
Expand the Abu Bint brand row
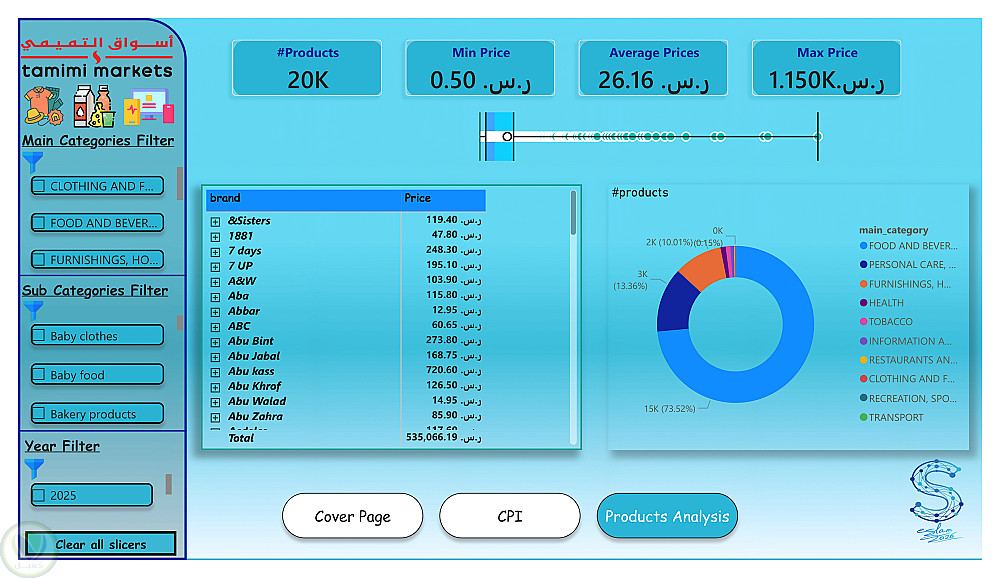tap(216, 342)
